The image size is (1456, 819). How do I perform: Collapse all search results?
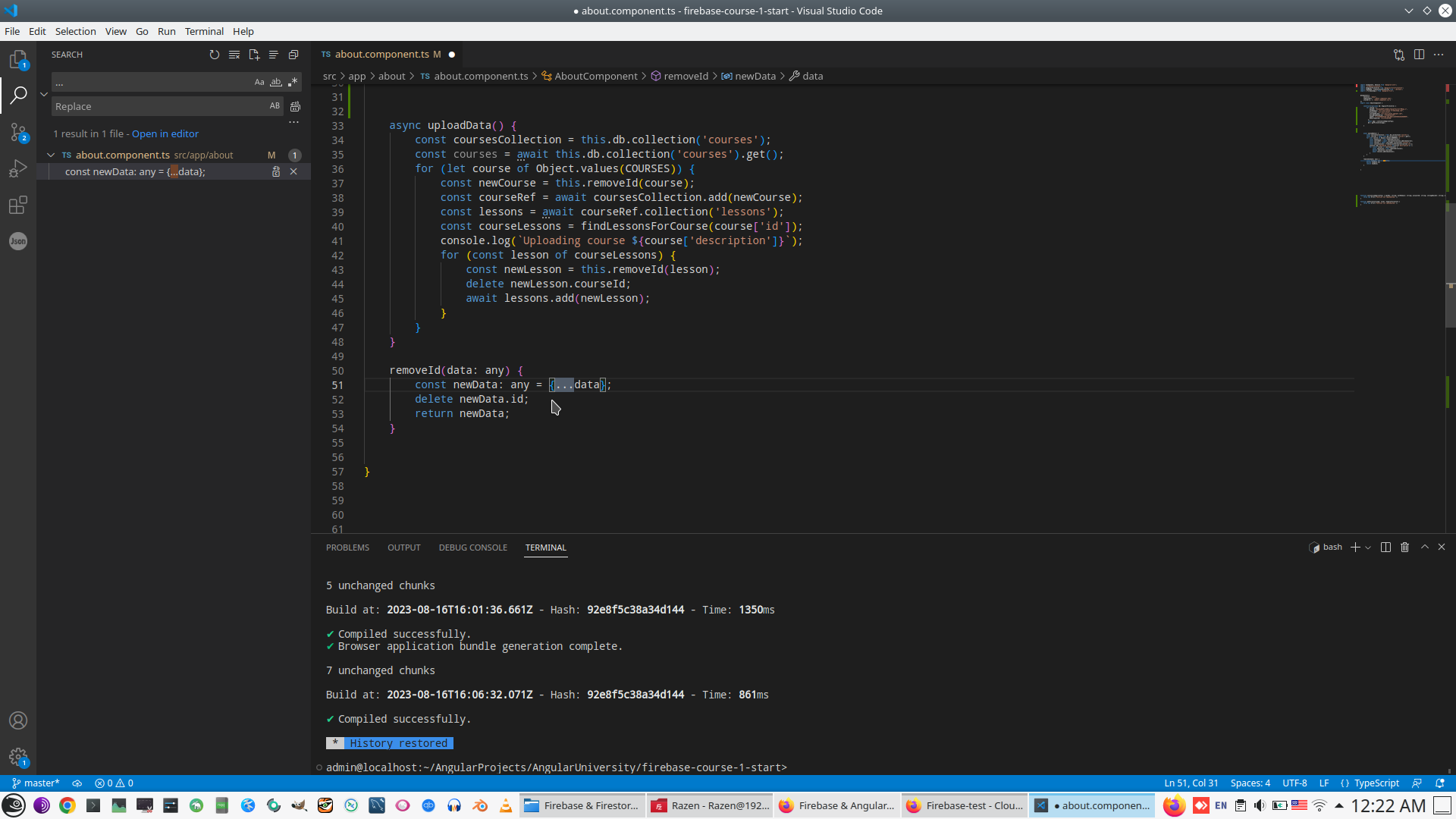tap(293, 55)
